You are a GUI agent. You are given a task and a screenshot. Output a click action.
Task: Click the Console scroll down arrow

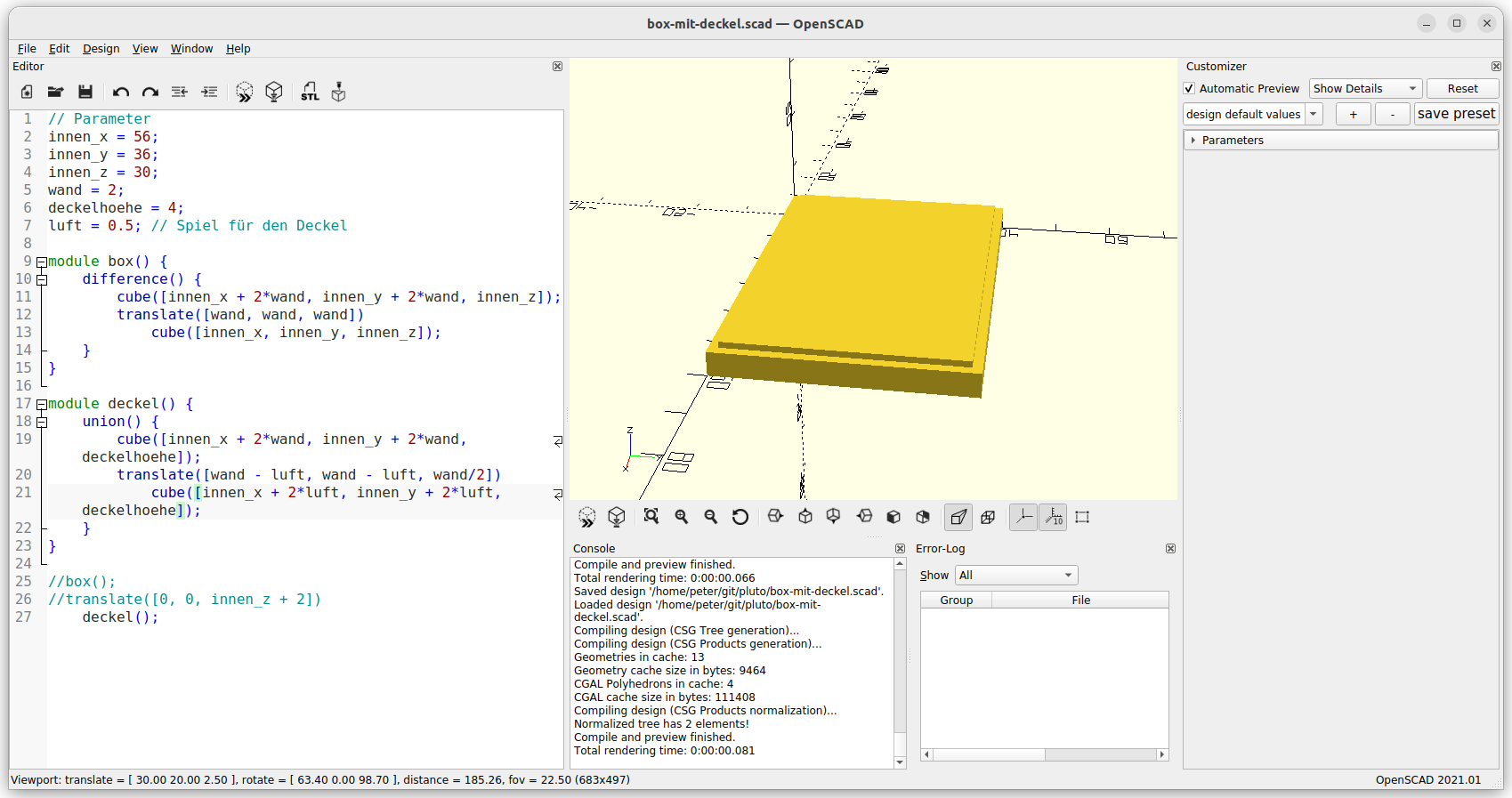pos(900,762)
